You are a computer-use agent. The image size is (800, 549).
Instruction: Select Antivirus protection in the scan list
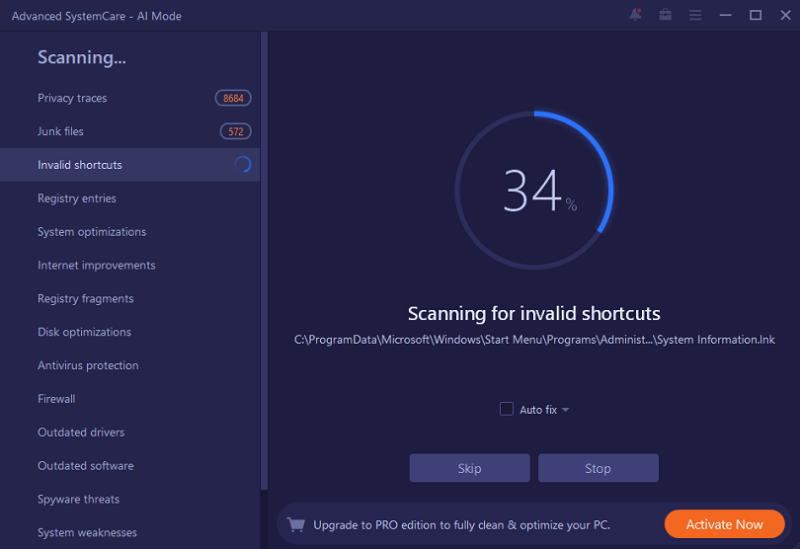[88, 365]
